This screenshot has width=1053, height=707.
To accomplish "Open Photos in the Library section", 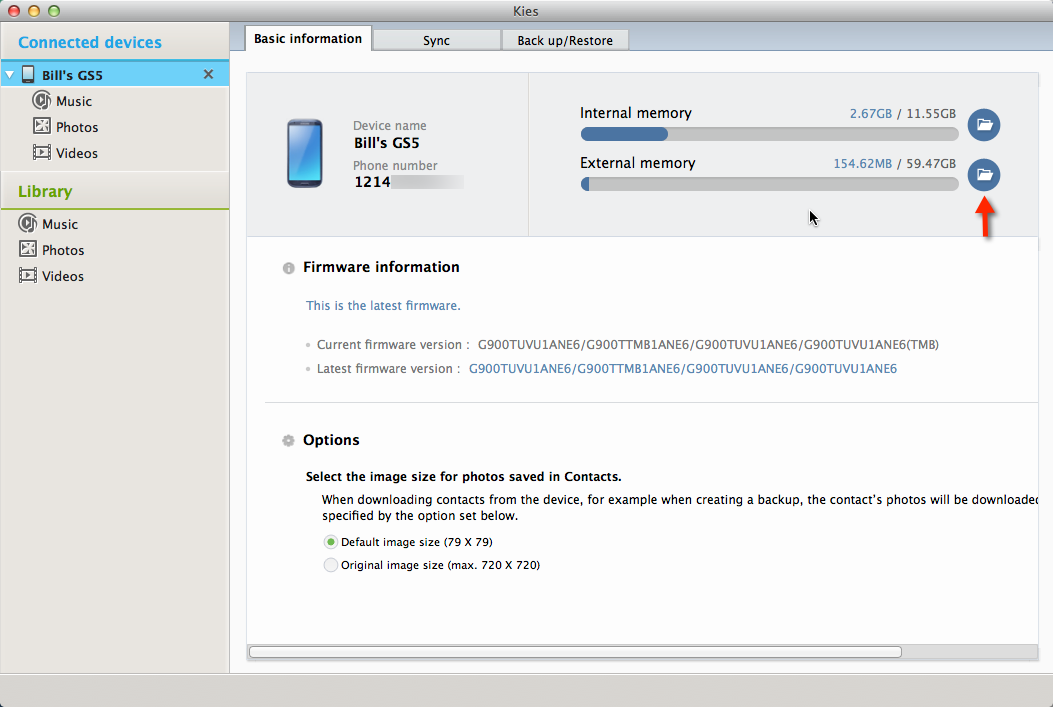I will point(63,250).
